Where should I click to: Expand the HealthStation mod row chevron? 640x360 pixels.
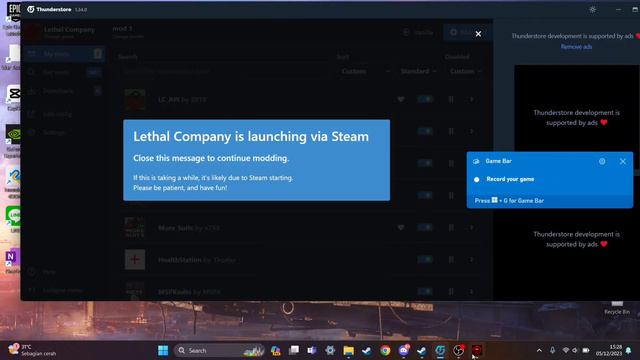471,259
